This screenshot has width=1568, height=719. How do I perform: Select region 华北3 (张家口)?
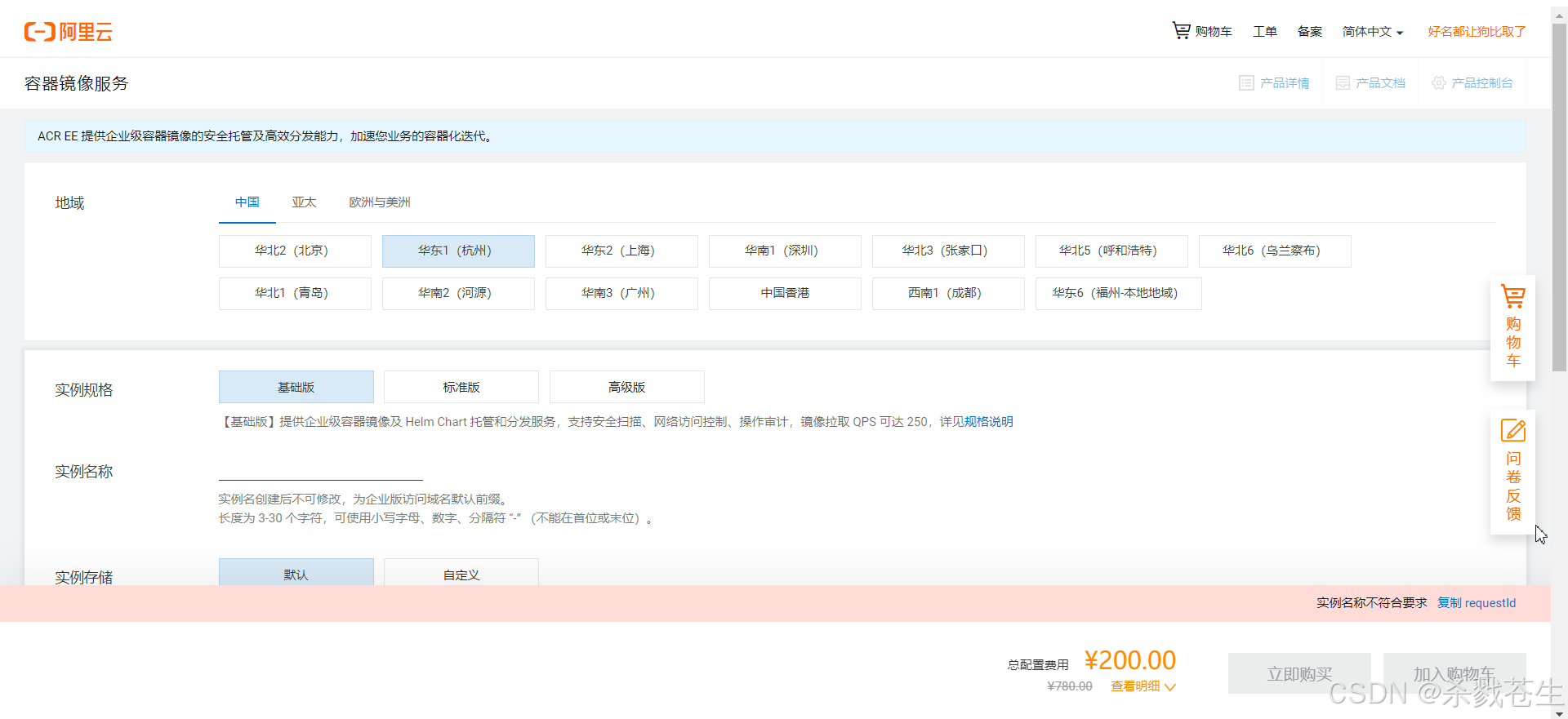coord(948,251)
